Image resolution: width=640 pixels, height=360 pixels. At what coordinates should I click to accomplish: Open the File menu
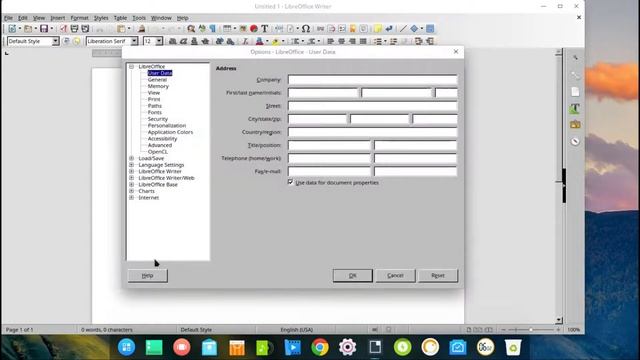point(8,18)
